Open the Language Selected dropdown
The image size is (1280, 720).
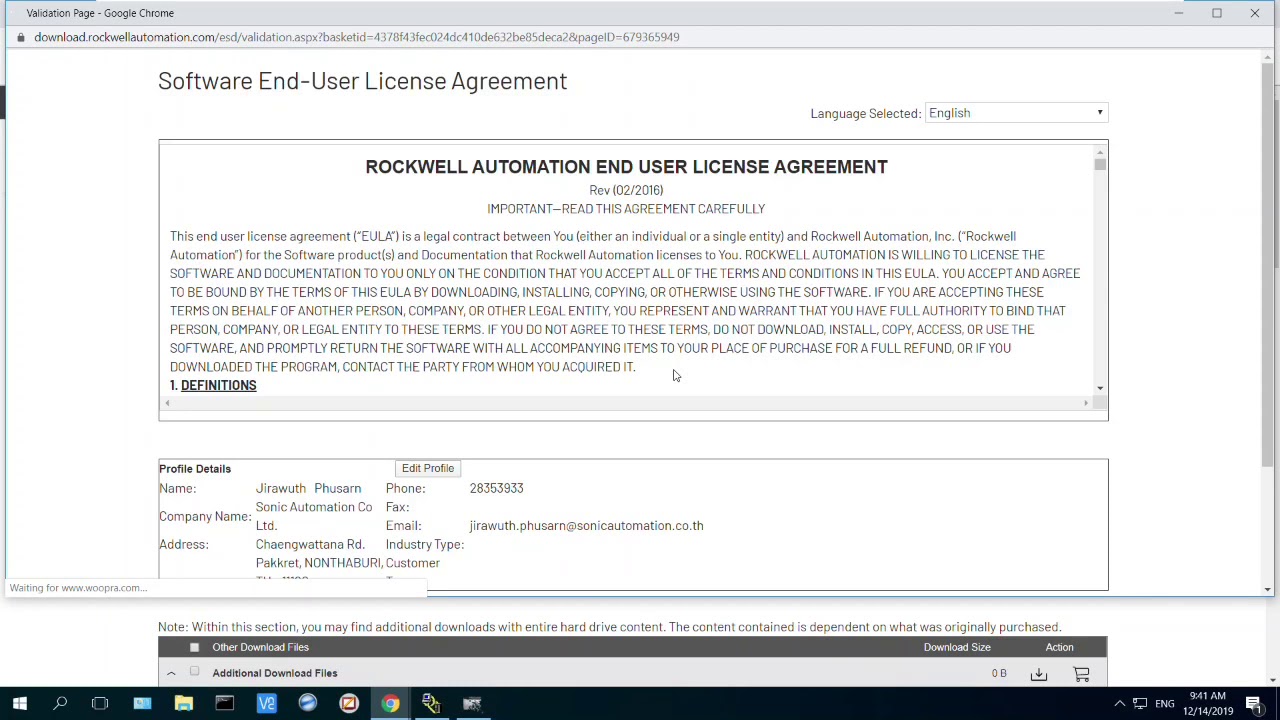[1016, 113]
